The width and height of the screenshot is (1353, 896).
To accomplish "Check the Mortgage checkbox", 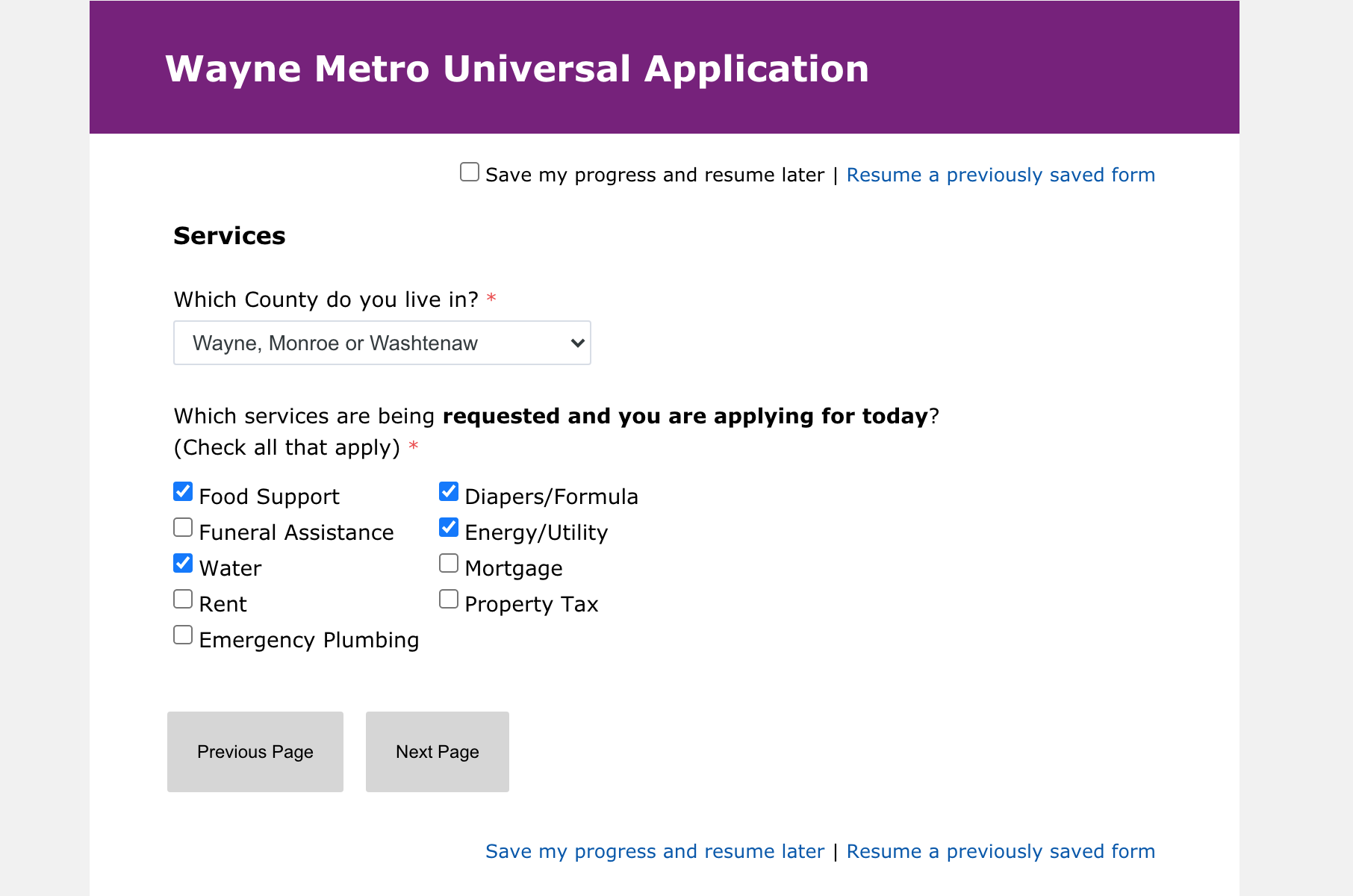I will (449, 563).
